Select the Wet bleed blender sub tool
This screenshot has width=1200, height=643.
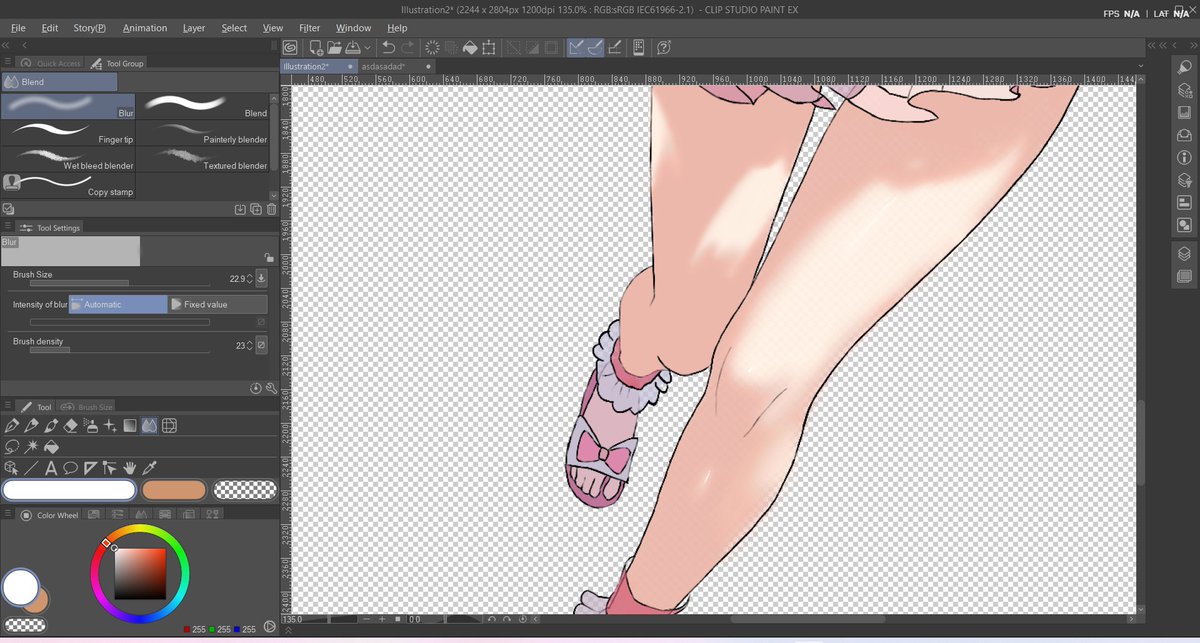click(68, 159)
